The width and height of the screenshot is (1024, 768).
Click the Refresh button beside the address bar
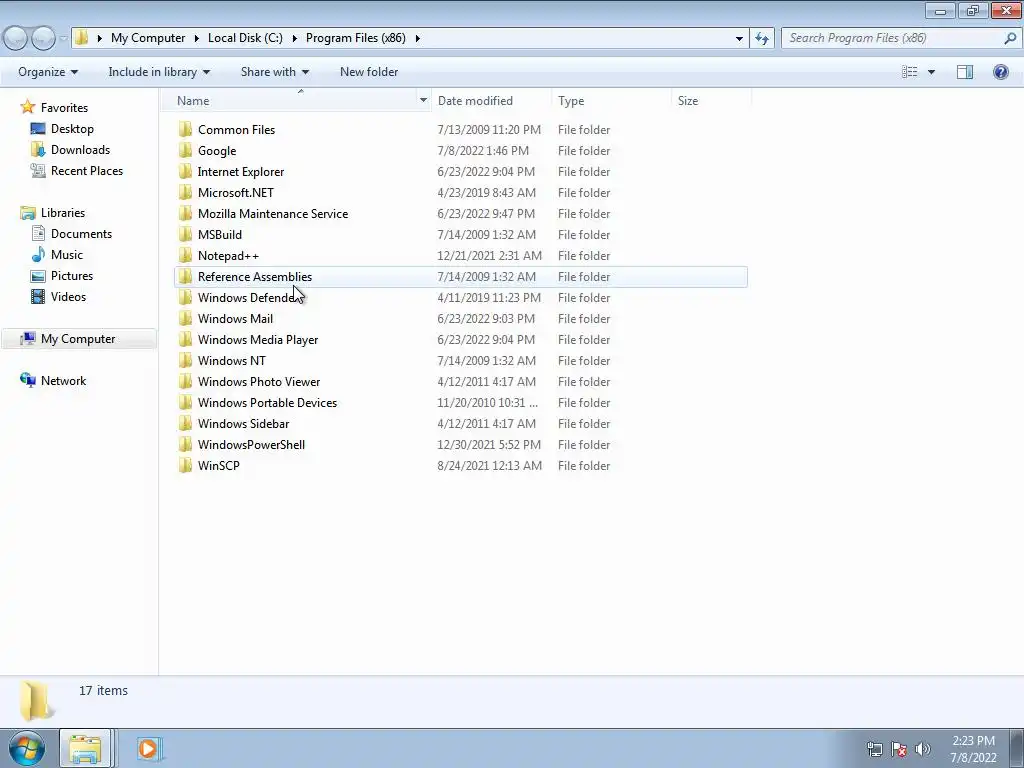(x=761, y=38)
